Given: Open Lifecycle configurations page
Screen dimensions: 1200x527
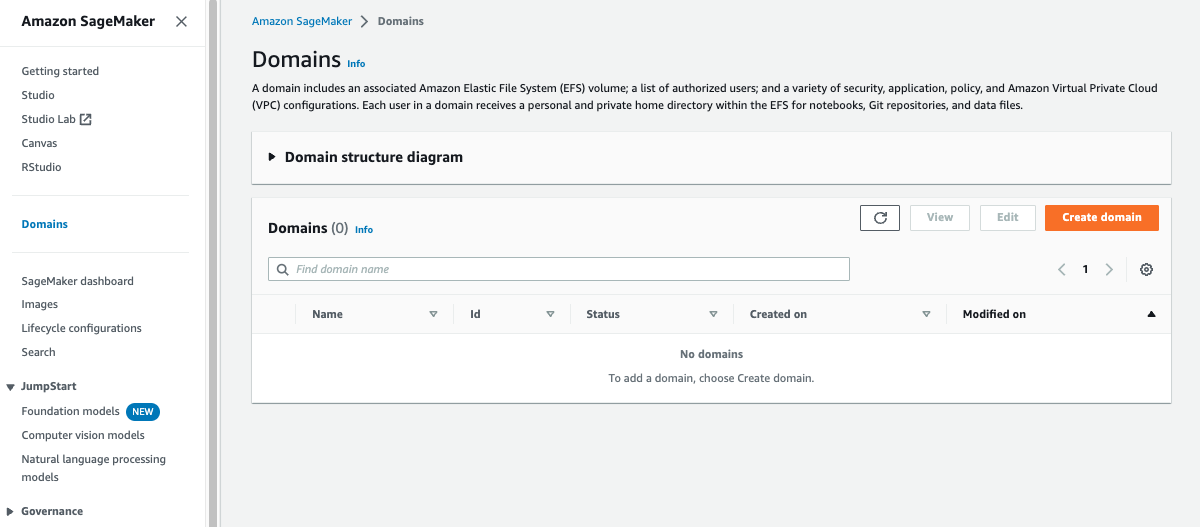Looking at the screenshot, I should tap(82, 328).
